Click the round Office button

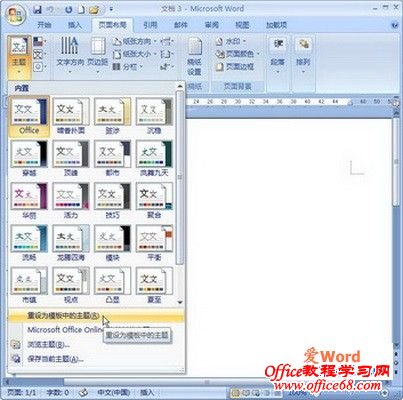(x=16, y=15)
